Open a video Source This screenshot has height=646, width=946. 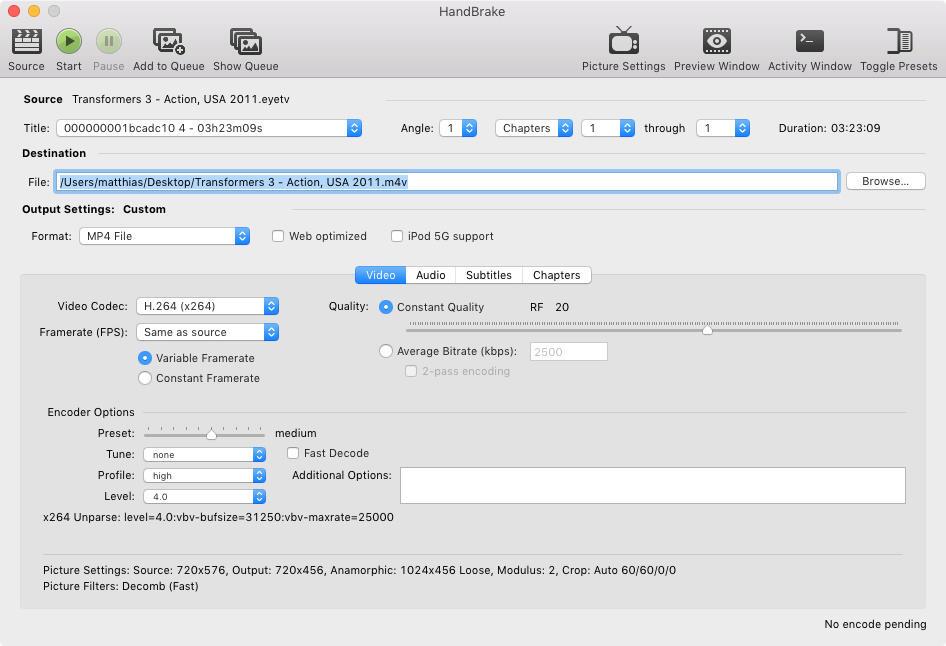(x=25, y=45)
